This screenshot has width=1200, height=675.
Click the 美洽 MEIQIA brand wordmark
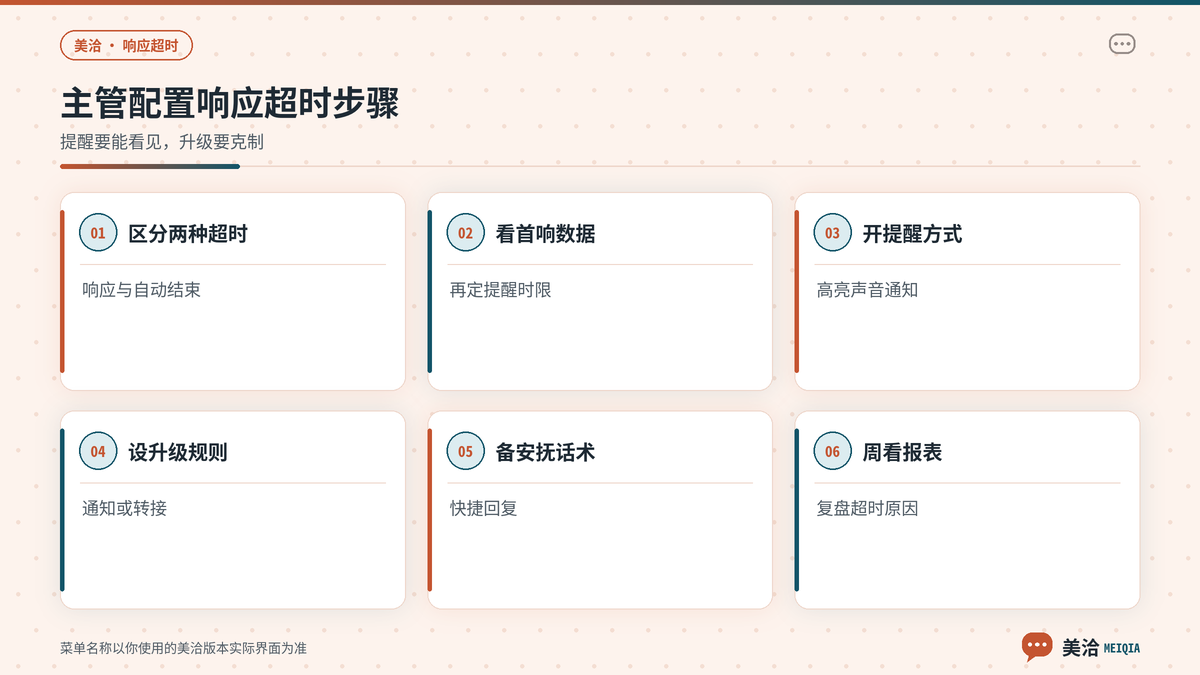pos(1100,648)
